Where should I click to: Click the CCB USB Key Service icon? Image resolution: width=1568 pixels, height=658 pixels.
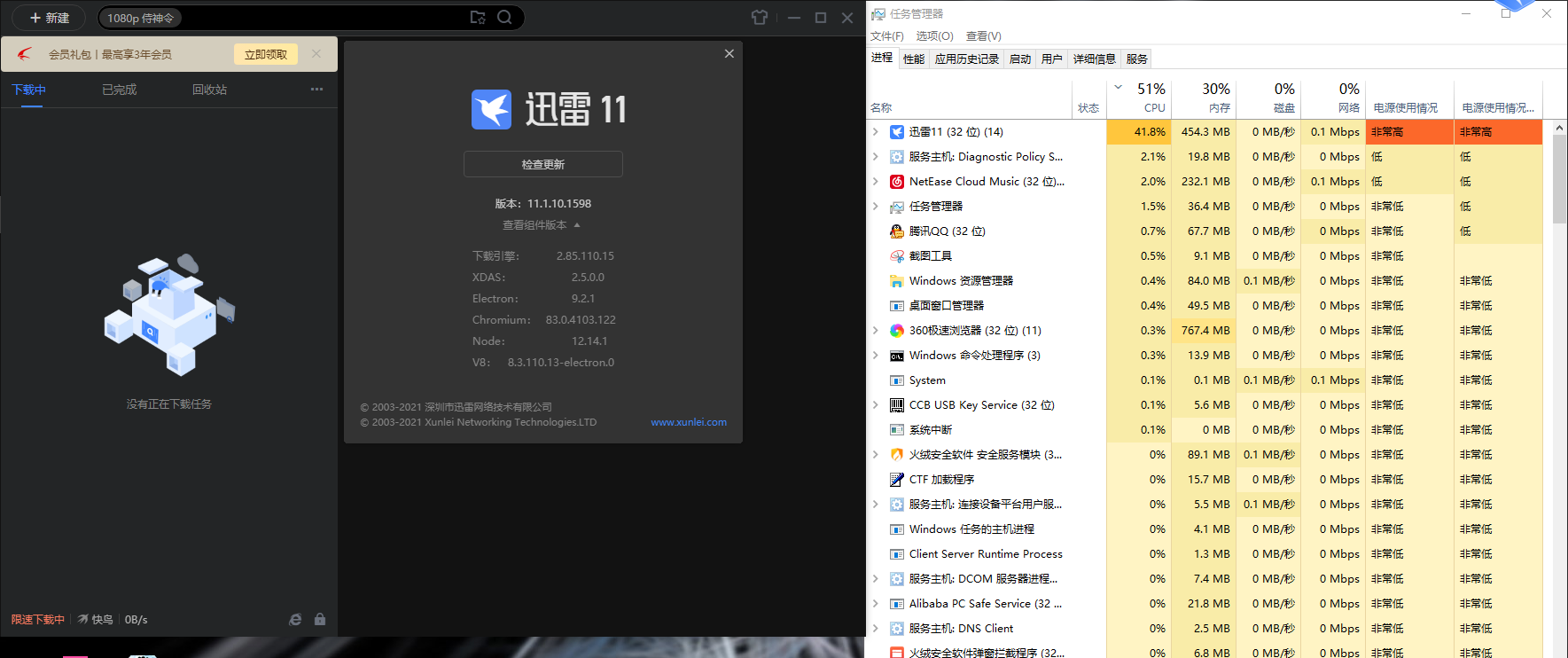(897, 405)
